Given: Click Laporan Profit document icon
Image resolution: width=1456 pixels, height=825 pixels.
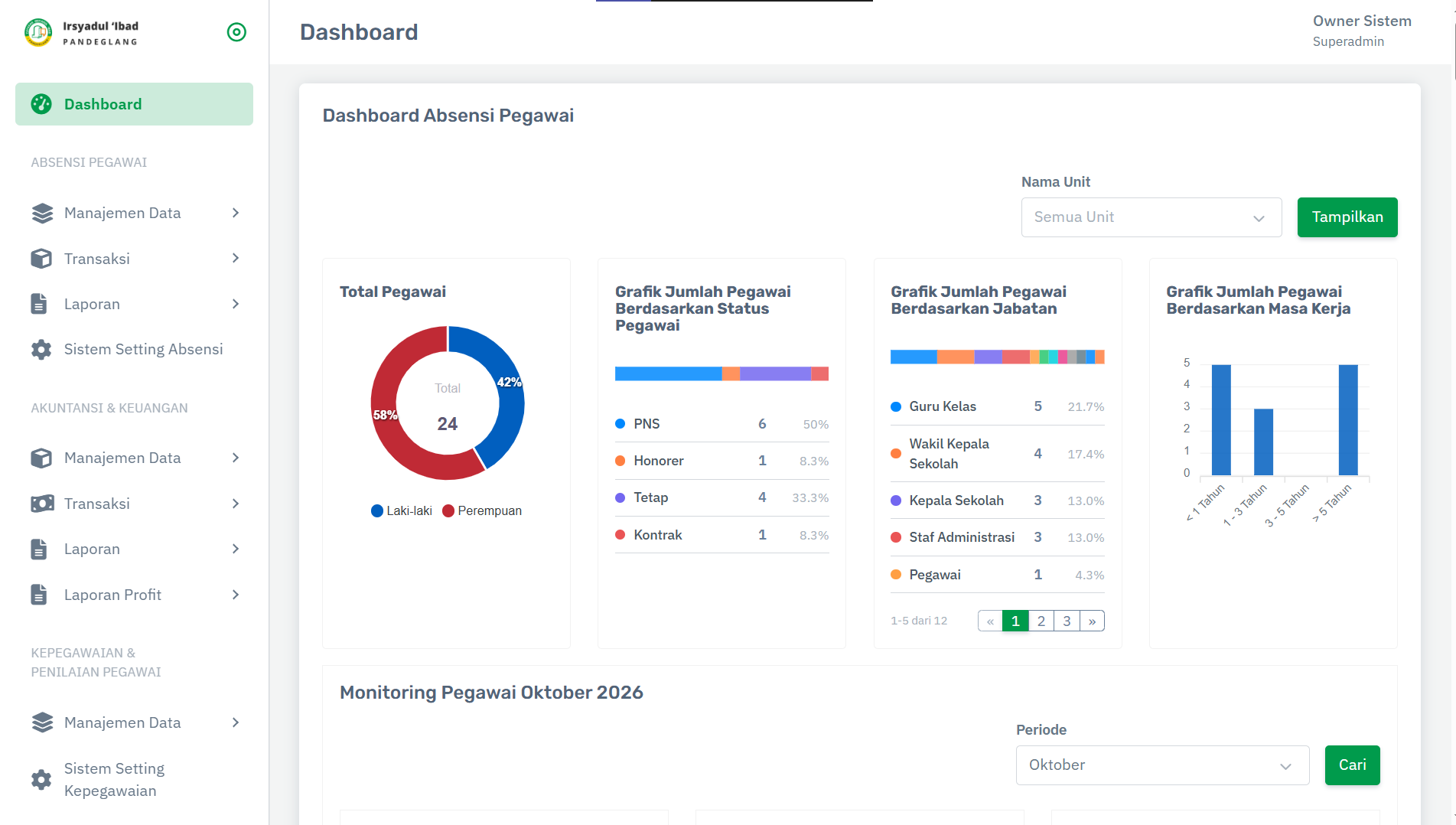Looking at the screenshot, I should pyautogui.click(x=39, y=595).
